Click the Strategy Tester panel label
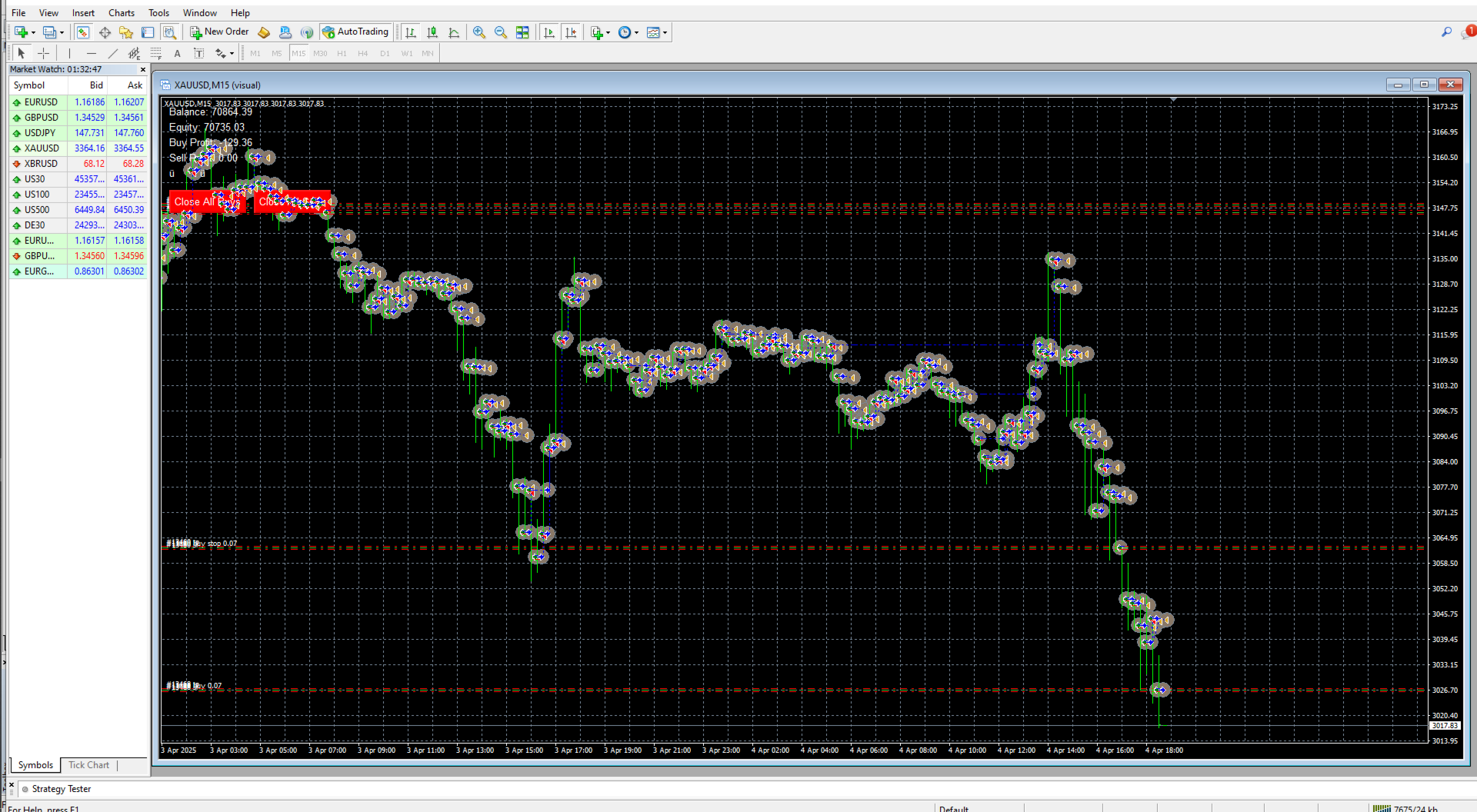The width and height of the screenshot is (1477, 812). point(61,789)
